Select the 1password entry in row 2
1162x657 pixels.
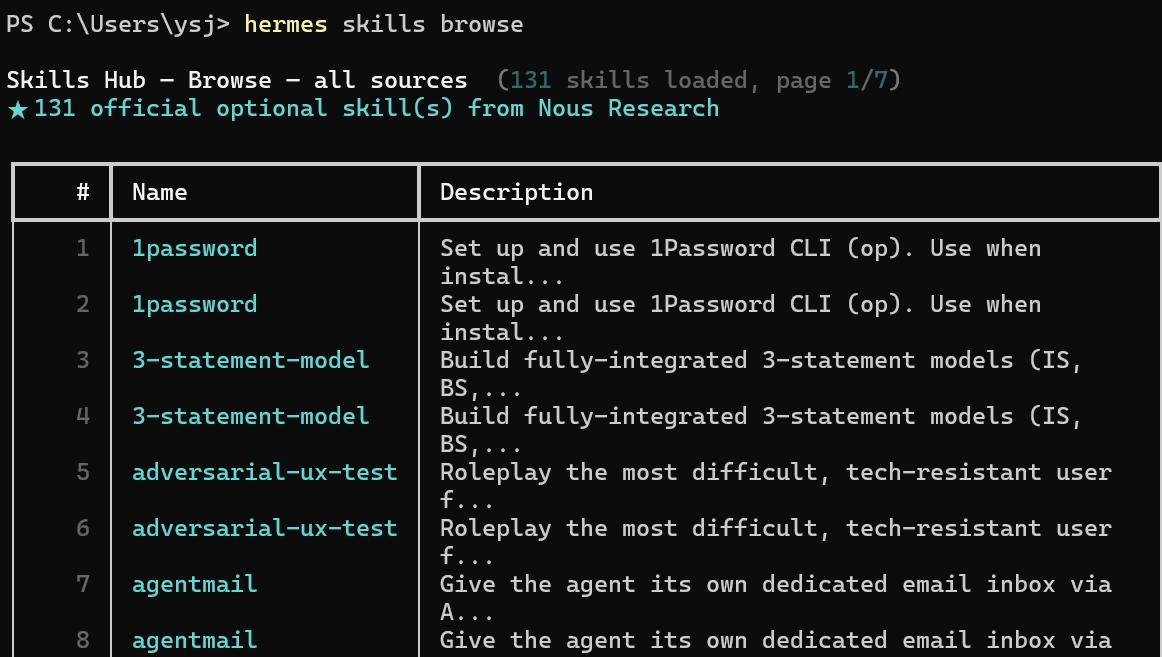click(x=194, y=304)
